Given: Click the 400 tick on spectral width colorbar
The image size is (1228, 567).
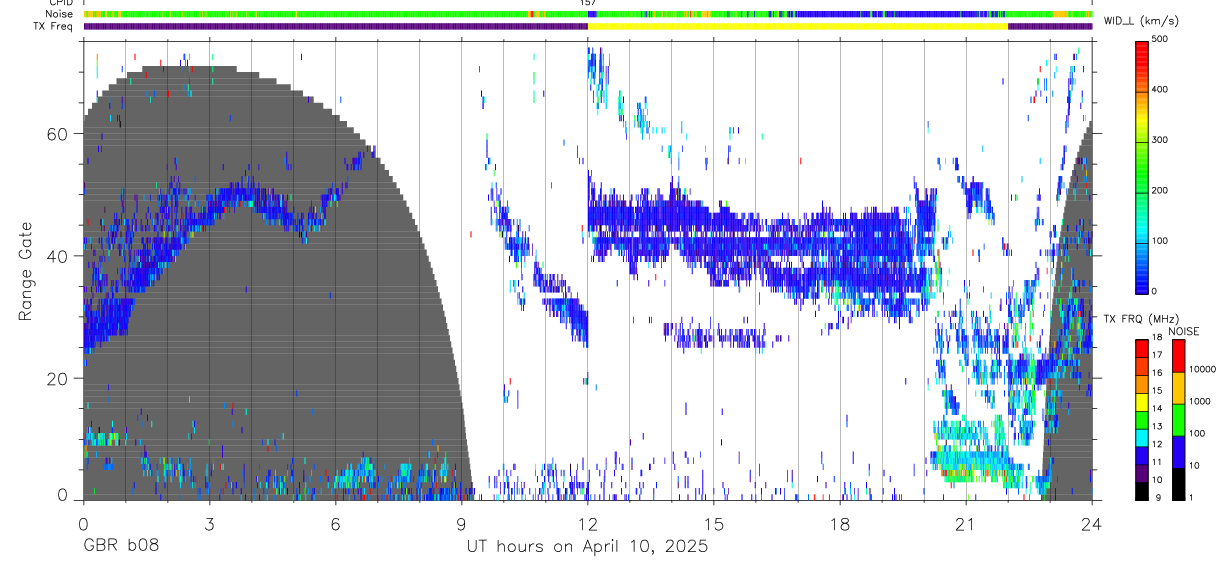Looking at the screenshot, I should click(x=1160, y=90).
